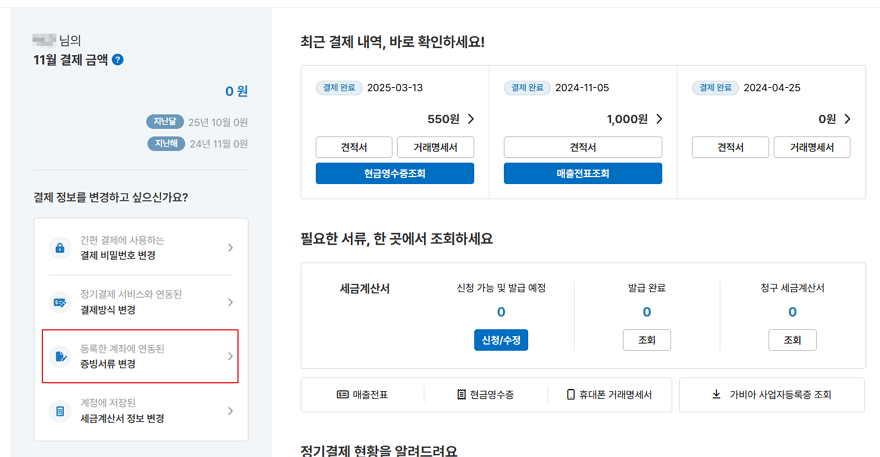Open 휴대폰 거래명세서 with phone icon
The image size is (880, 457).
[x=609, y=395]
